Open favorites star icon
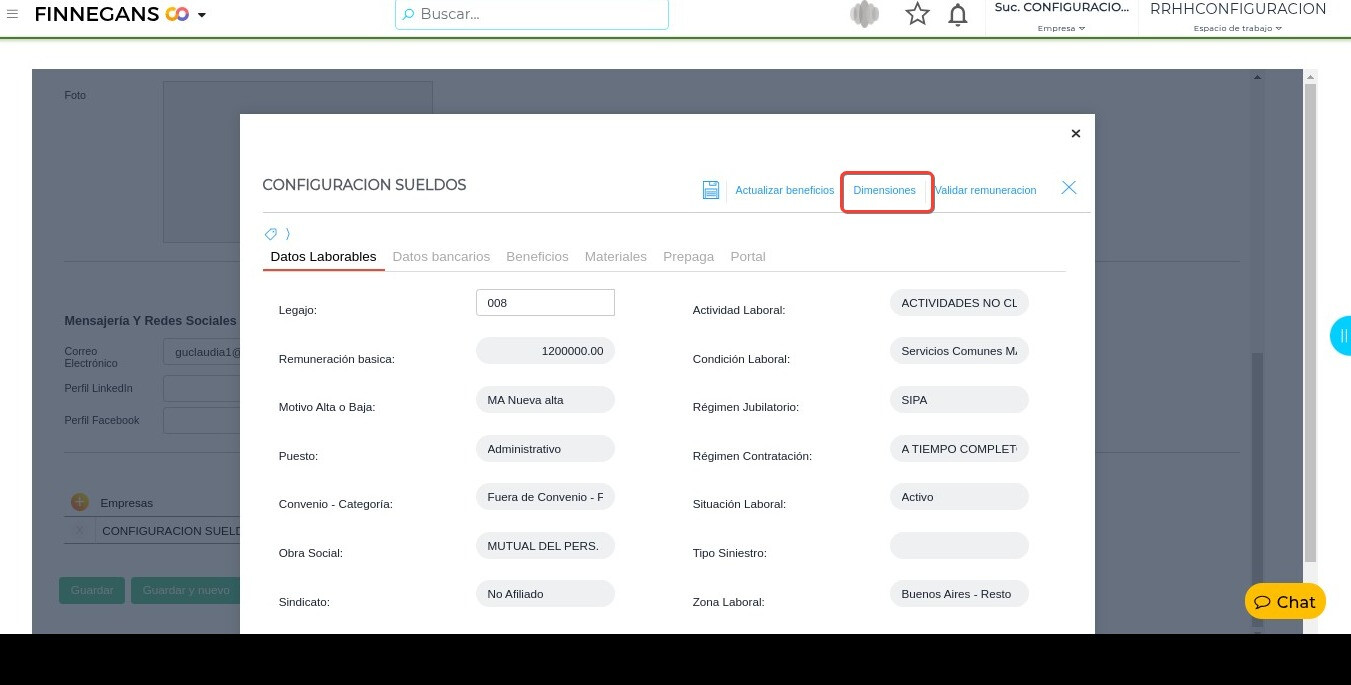 click(x=917, y=14)
